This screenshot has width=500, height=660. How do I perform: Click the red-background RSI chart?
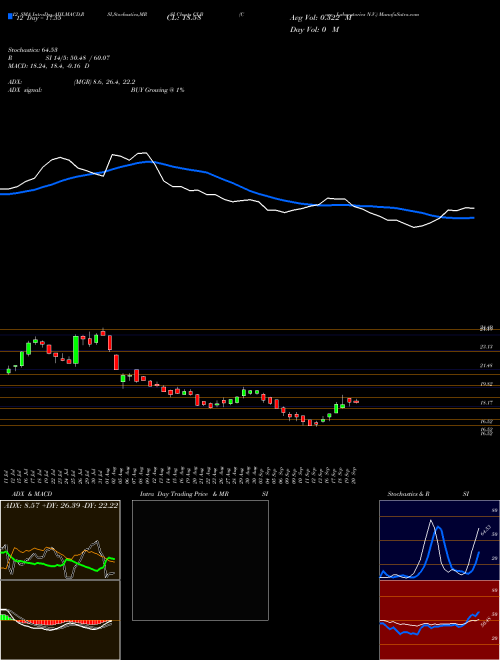[x=439, y=620]
